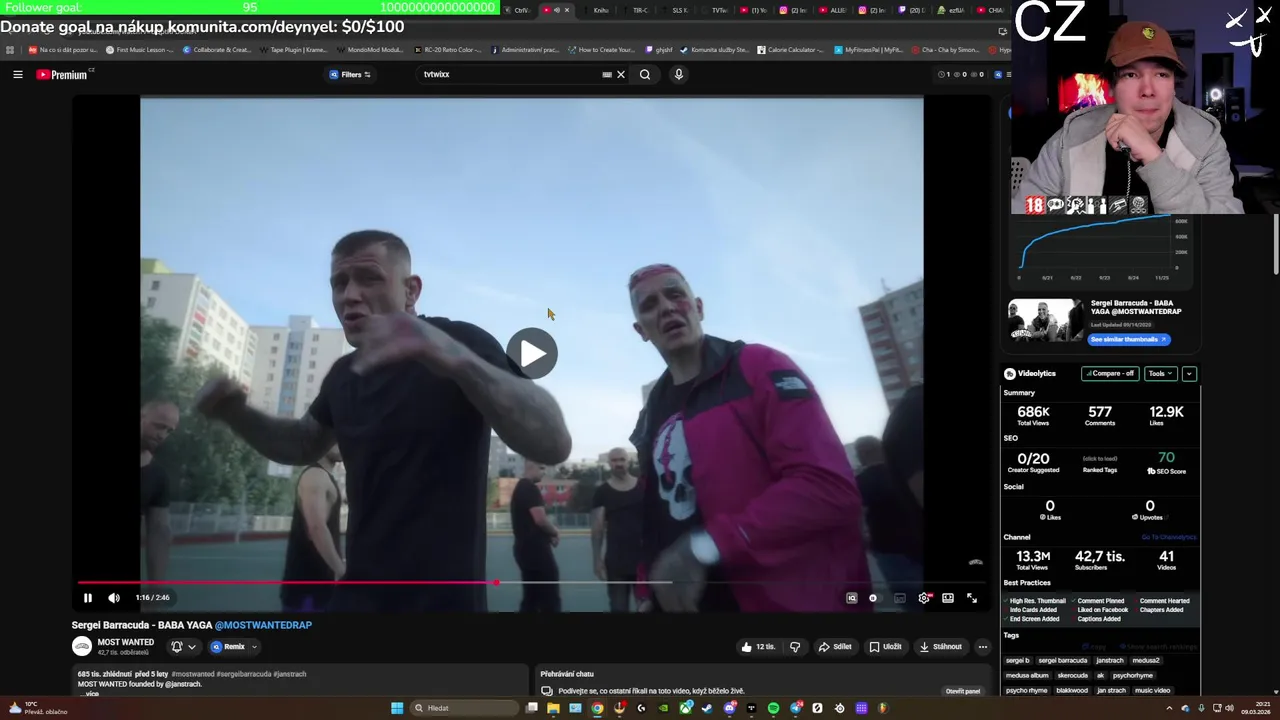Open notification bell dropdown for MOST WANTED
1280x720 pixels.
(182, 647)
